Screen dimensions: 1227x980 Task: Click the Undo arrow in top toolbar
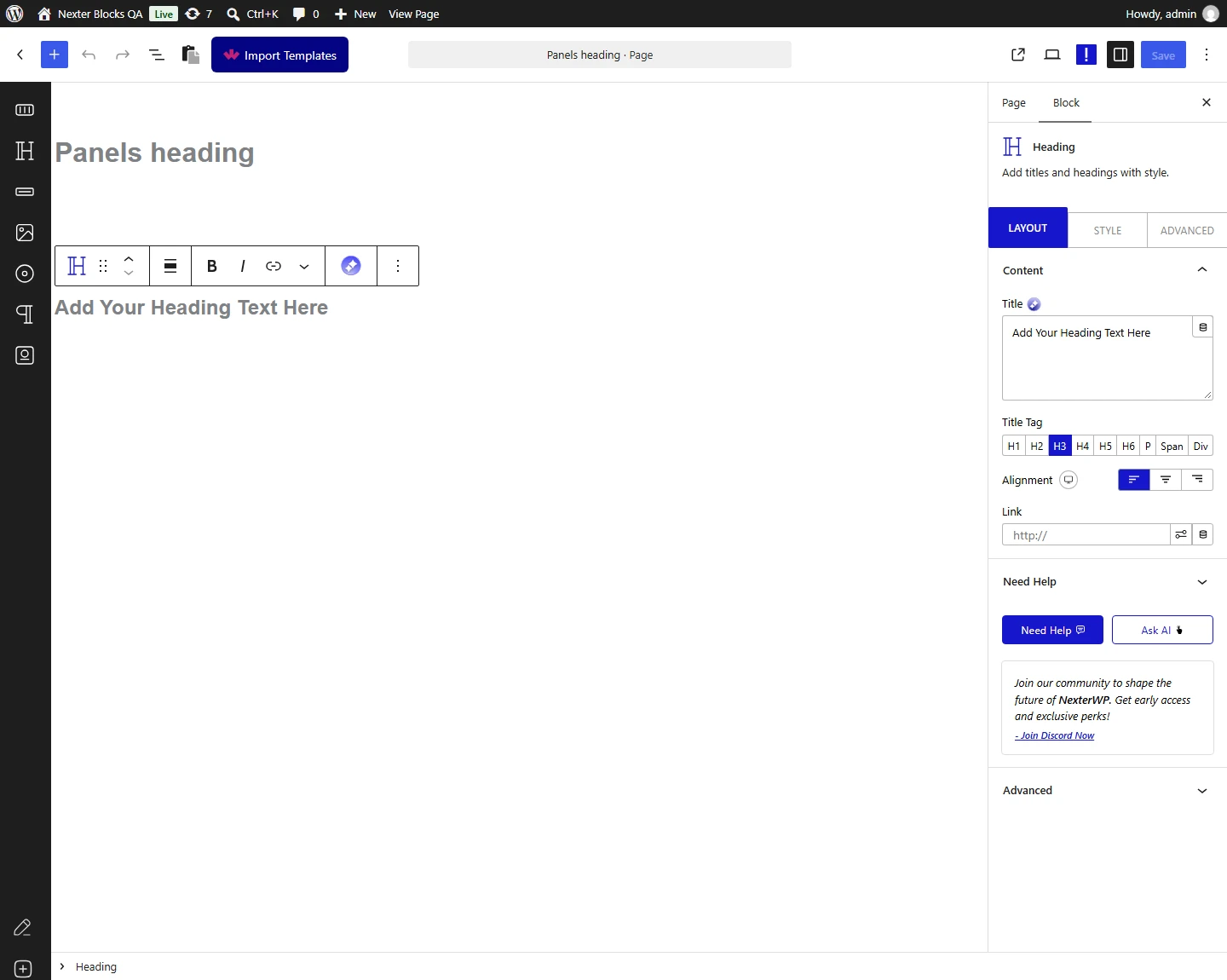89,55
